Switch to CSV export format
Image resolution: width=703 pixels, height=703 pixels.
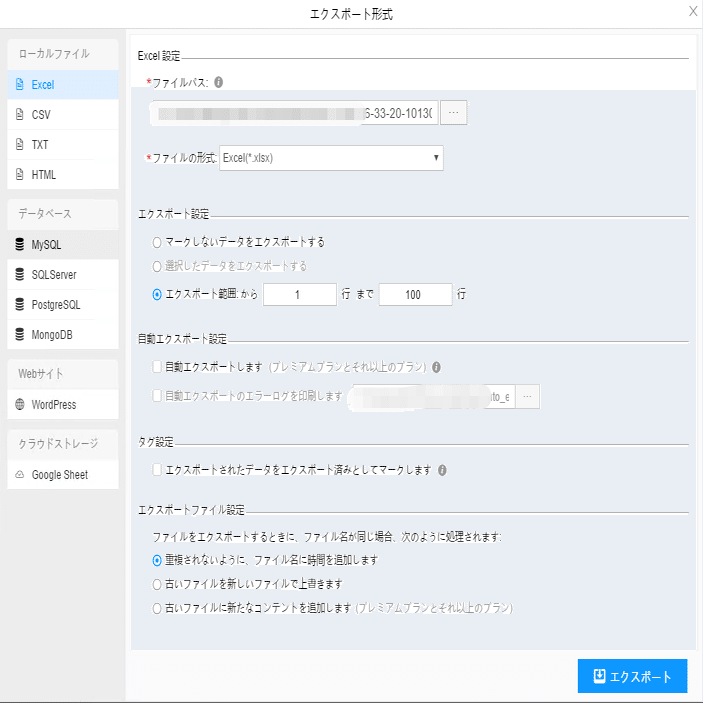(41, 115)
